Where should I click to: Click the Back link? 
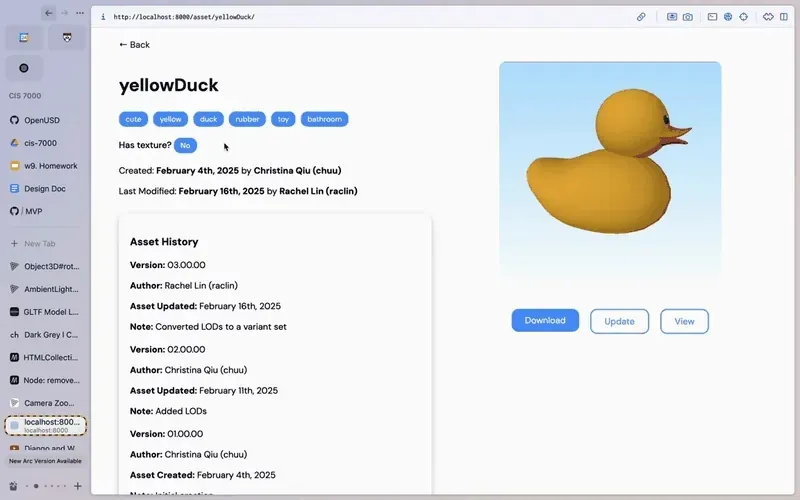pos(134,45)
